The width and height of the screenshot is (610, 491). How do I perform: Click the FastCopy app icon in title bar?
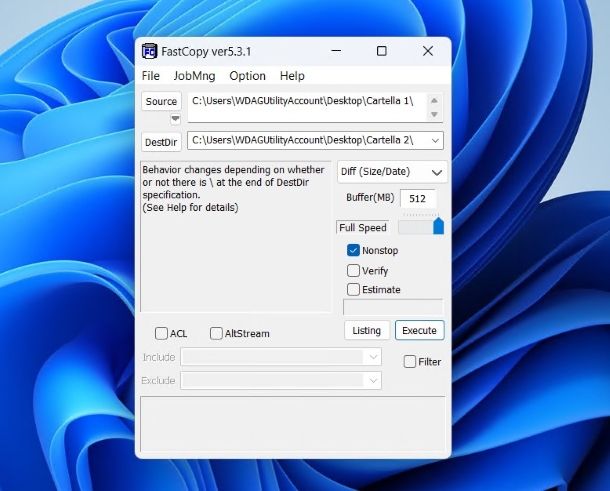pos(149,51)
